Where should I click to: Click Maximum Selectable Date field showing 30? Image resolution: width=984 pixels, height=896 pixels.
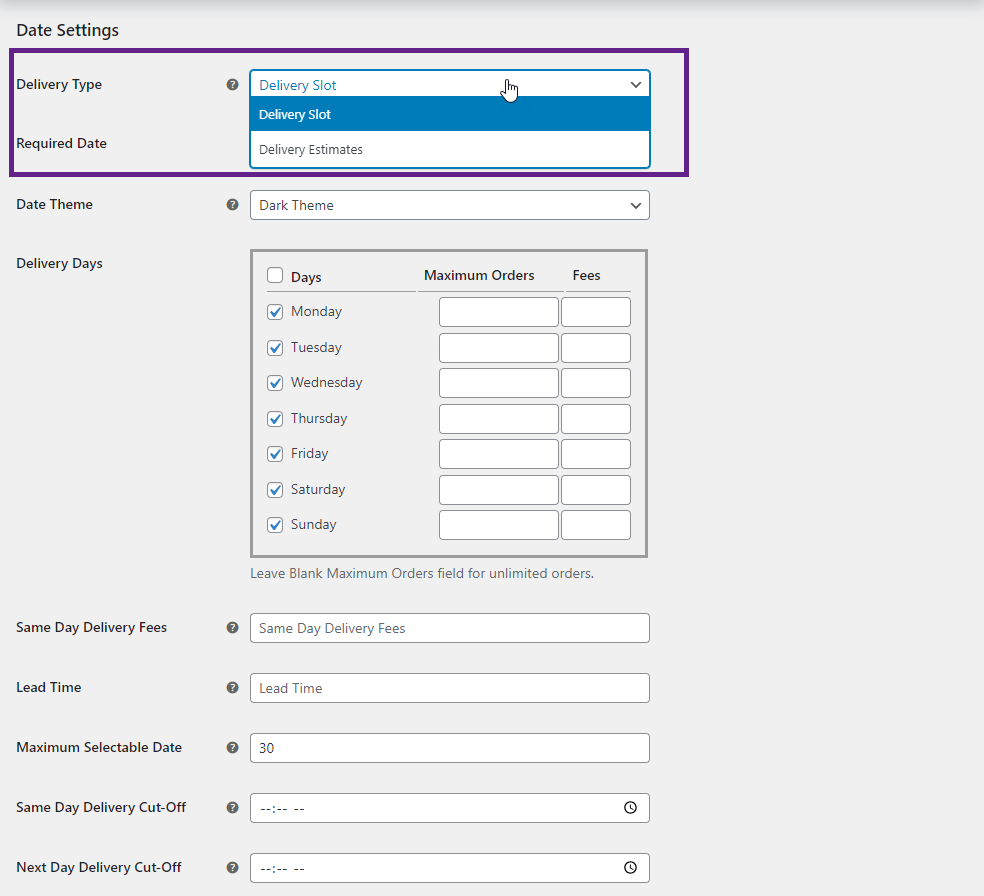click(449, 748)
